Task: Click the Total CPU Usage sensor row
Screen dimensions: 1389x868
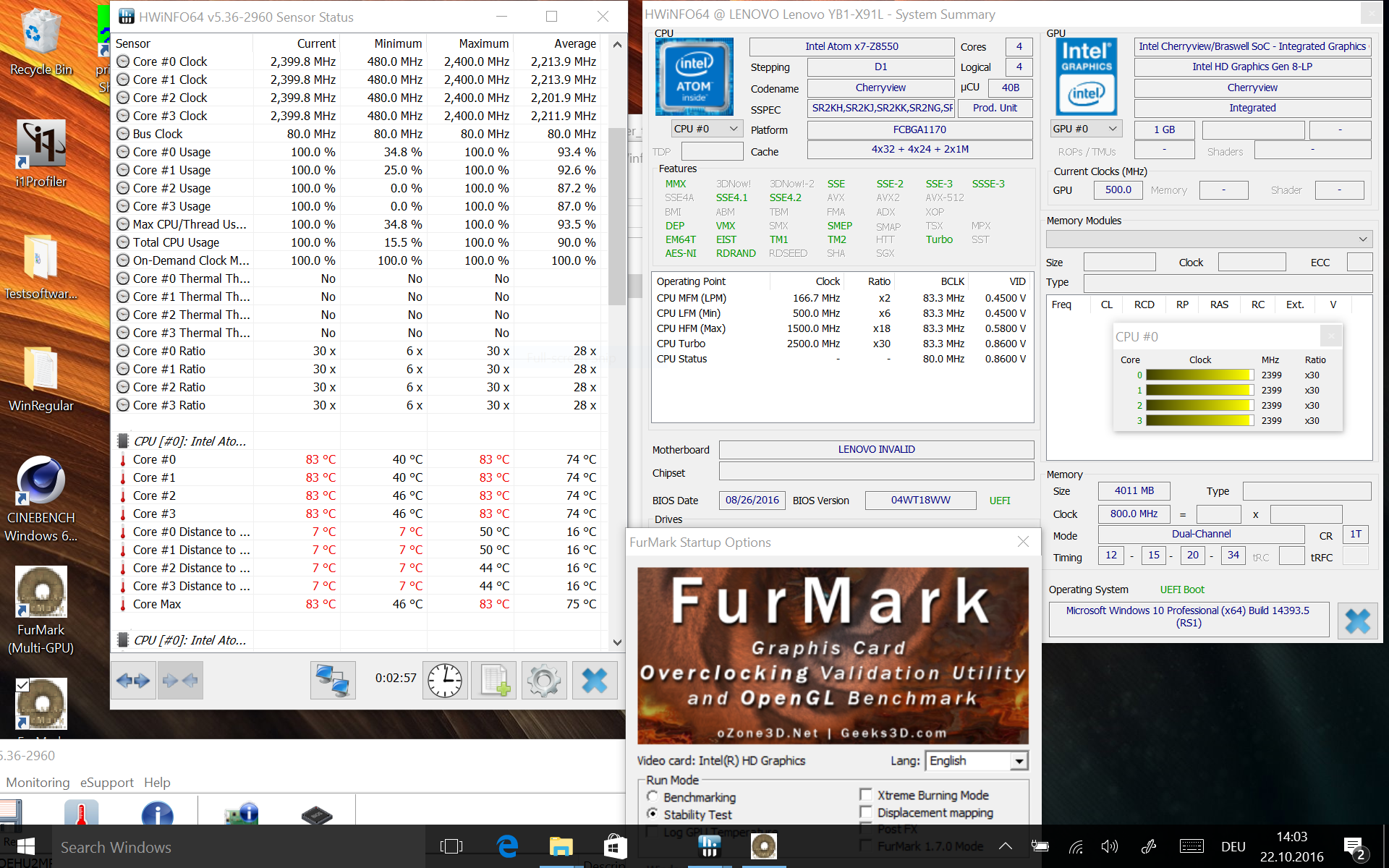Action: pos(357,242)
